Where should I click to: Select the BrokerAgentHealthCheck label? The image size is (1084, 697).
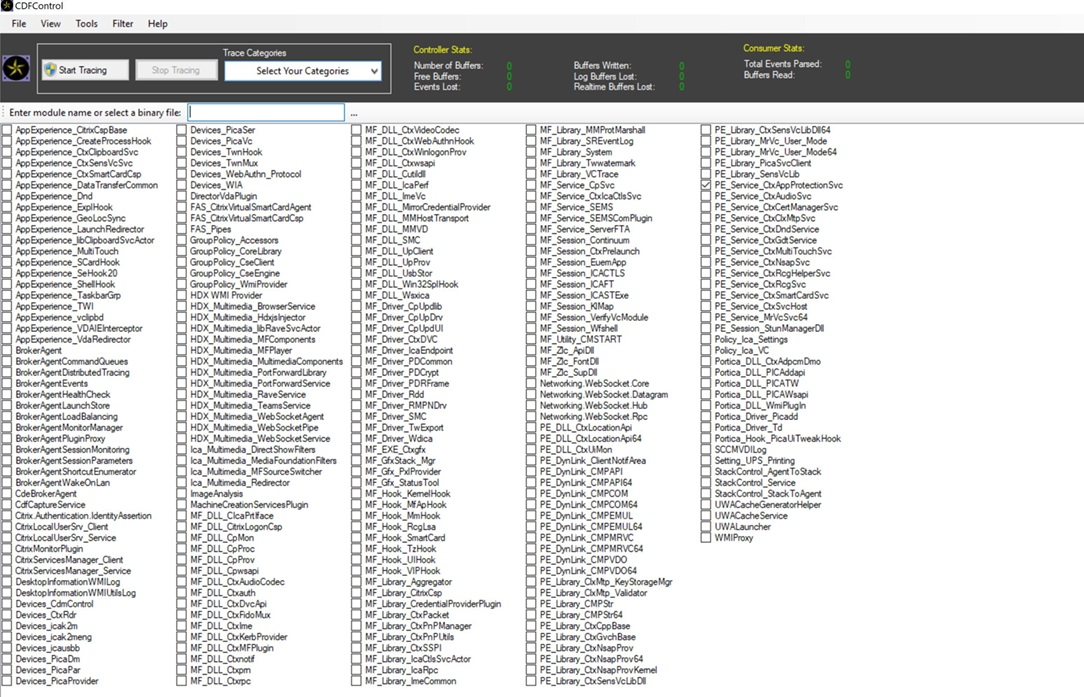point(63,395)
